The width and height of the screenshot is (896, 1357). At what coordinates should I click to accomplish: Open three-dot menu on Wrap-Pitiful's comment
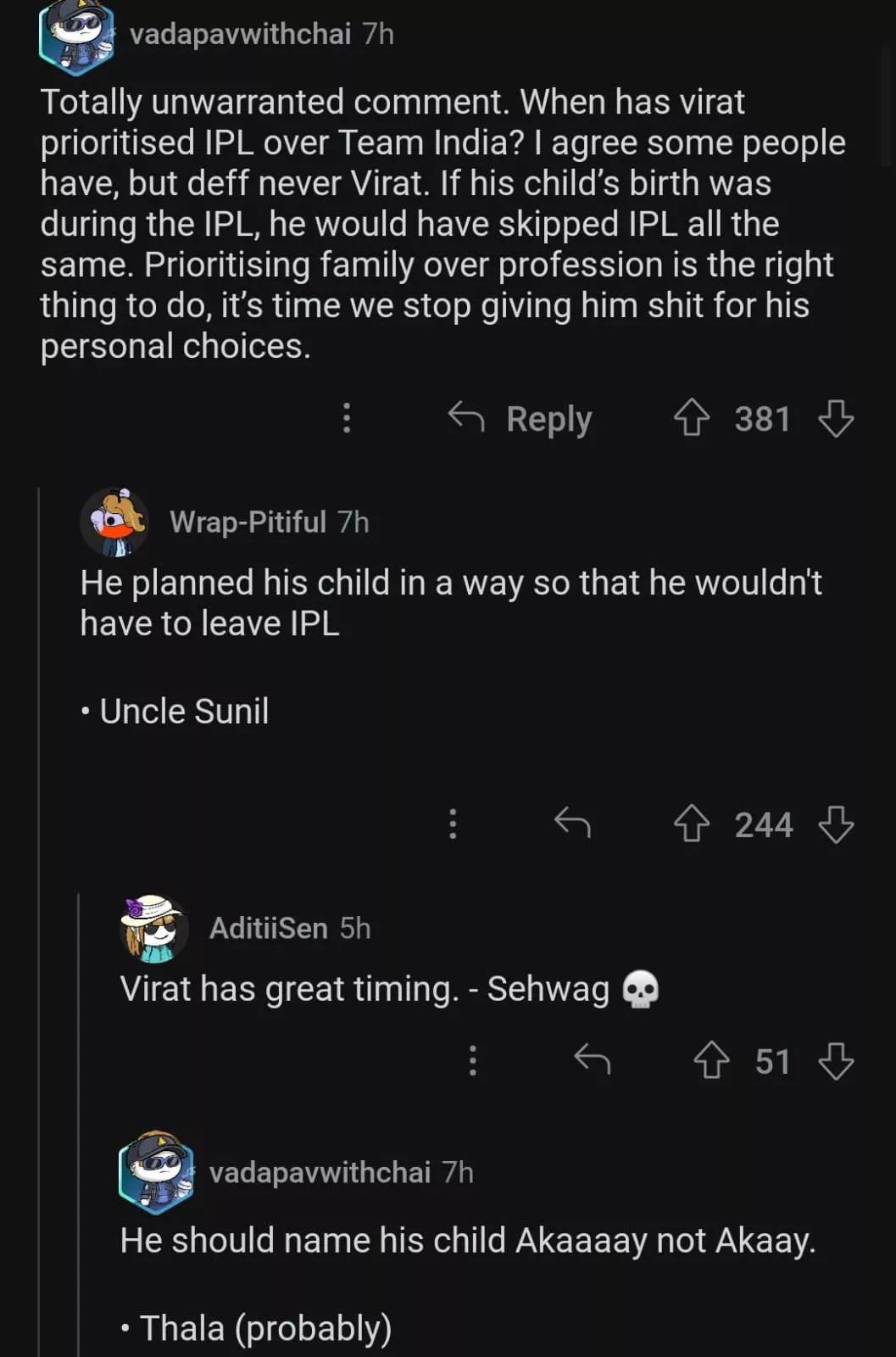(454, 824)
